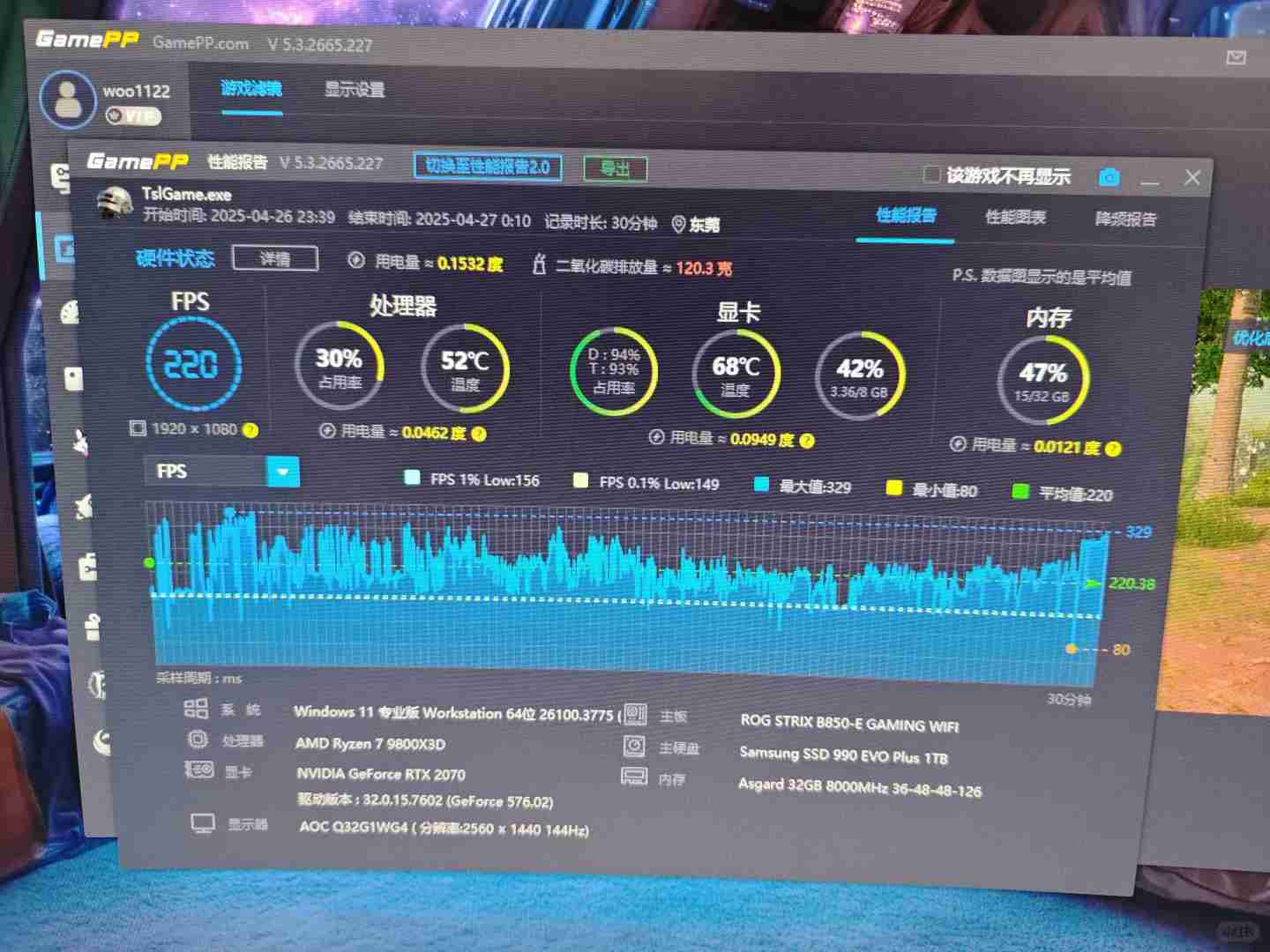
Task: Click the CO2 emission icon
Action: point(539,264)
